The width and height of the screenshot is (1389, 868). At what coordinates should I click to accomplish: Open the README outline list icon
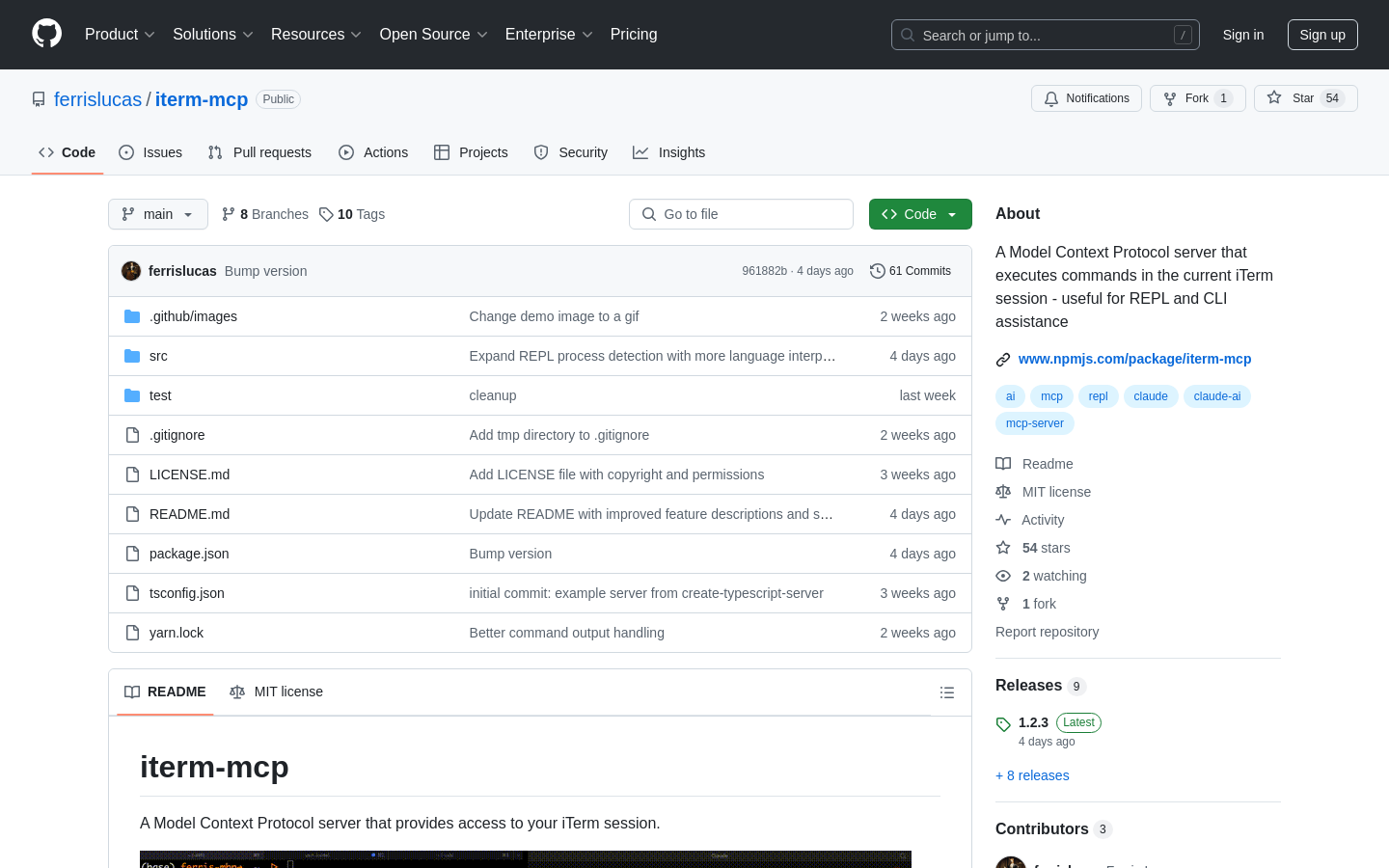(x=947, y=692)
